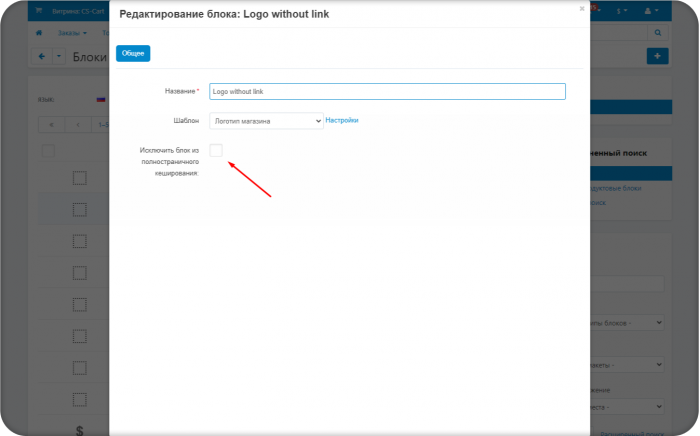Open the Настройки link

click(342, 120)
